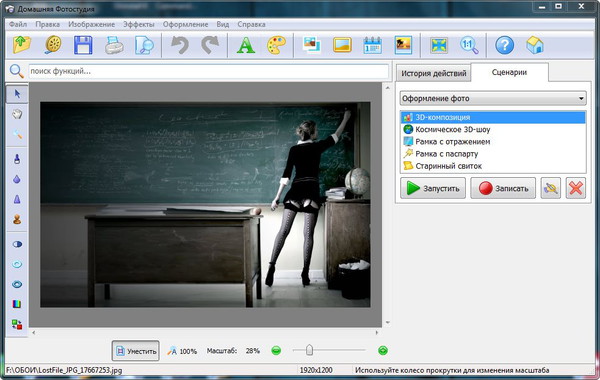The width and height of the screenshot is (600, 380).
Task: Delete scenario with the red X button
Action: pyautogui.click(x=576, y=188)
